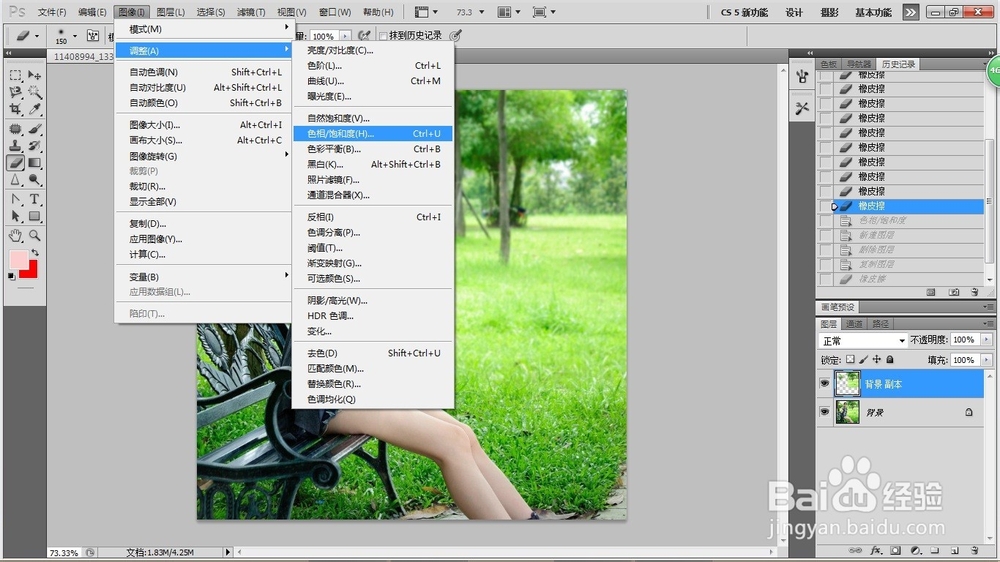Select the Hand tool

point(15,236)
